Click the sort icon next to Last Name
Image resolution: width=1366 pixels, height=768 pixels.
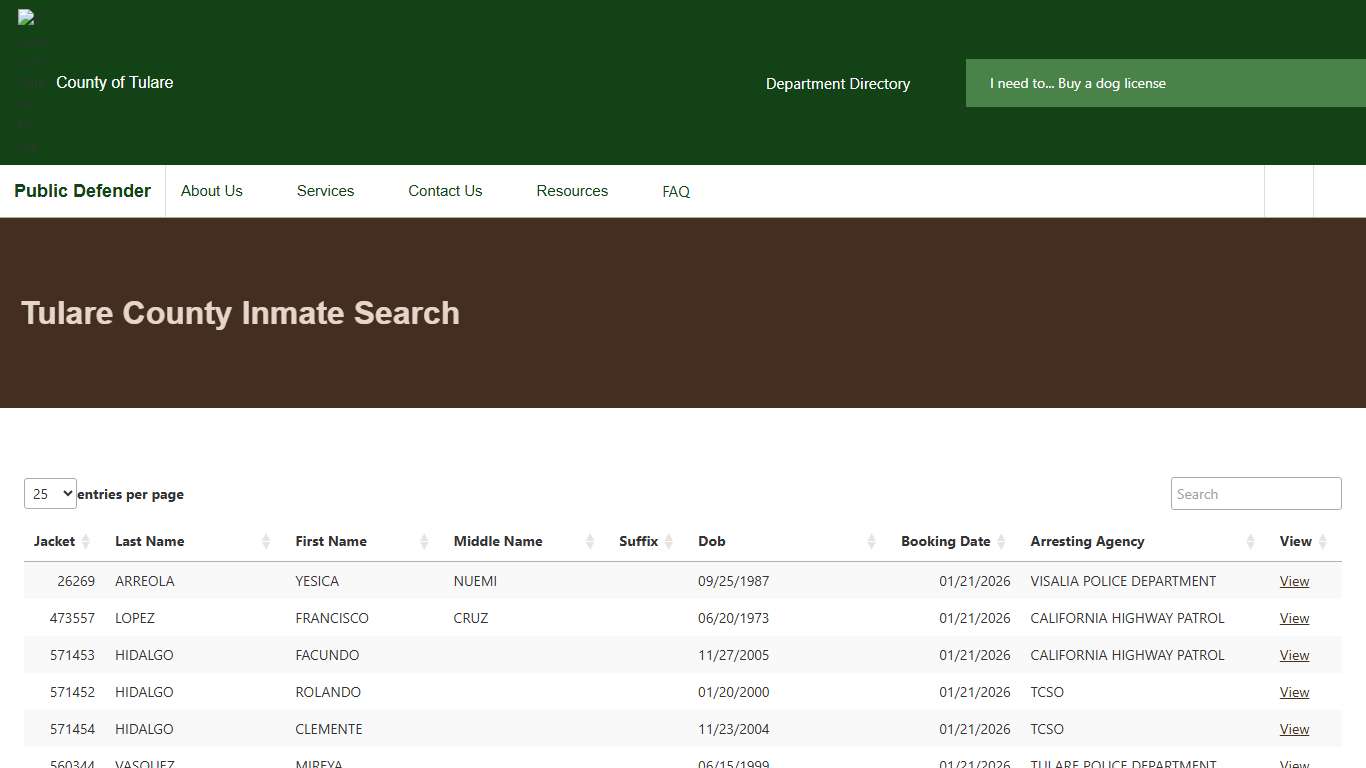[x=267, y=541]
